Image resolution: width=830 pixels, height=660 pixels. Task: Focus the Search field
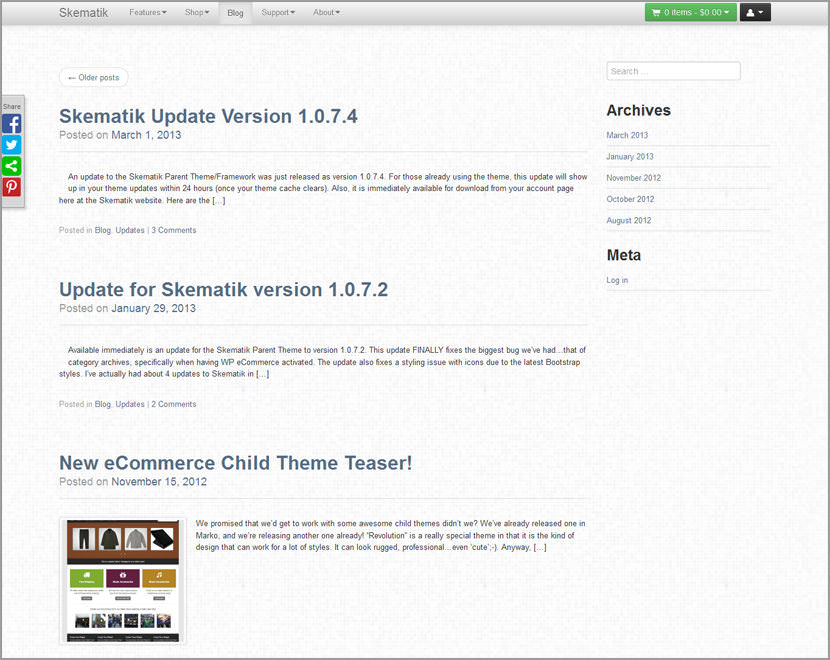point(673,71)
